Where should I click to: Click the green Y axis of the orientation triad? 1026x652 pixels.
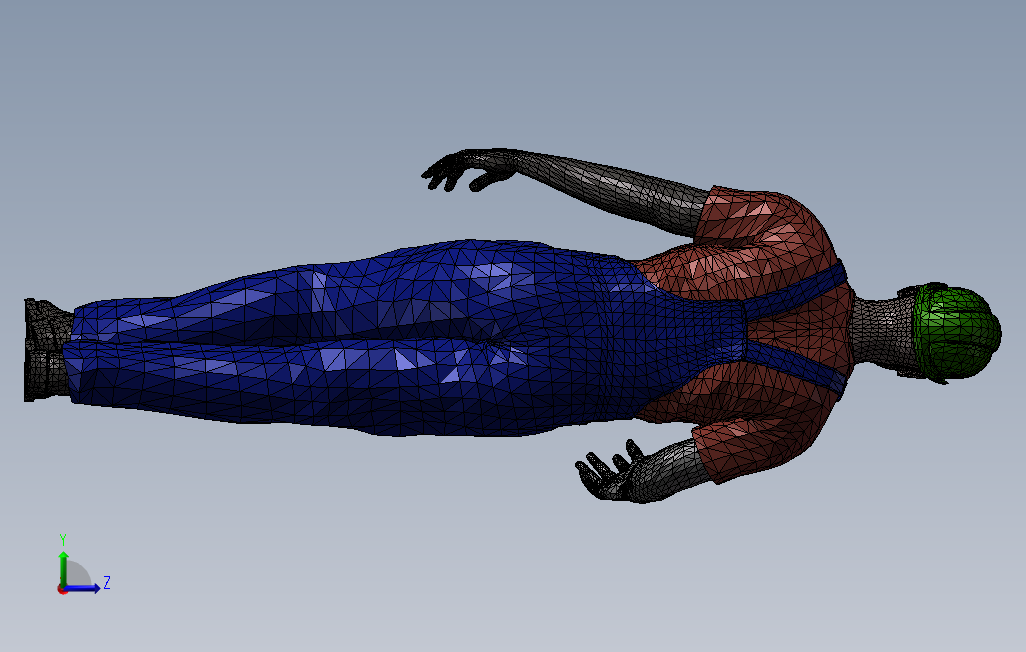tap(63, 568)
